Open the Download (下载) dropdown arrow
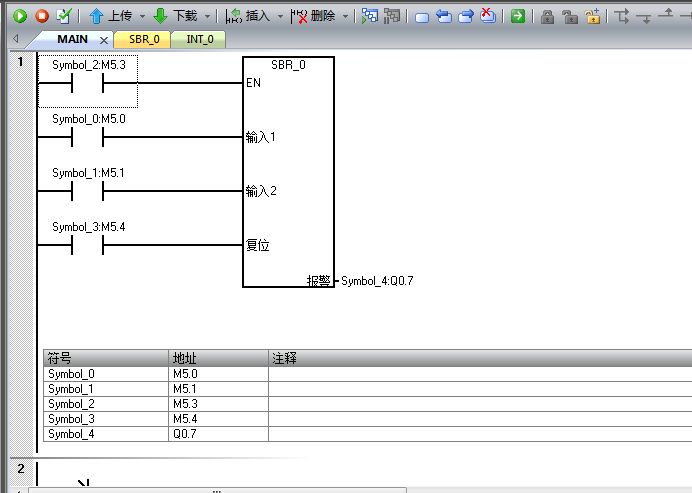692x493 pixels. [x=207, y=17]
